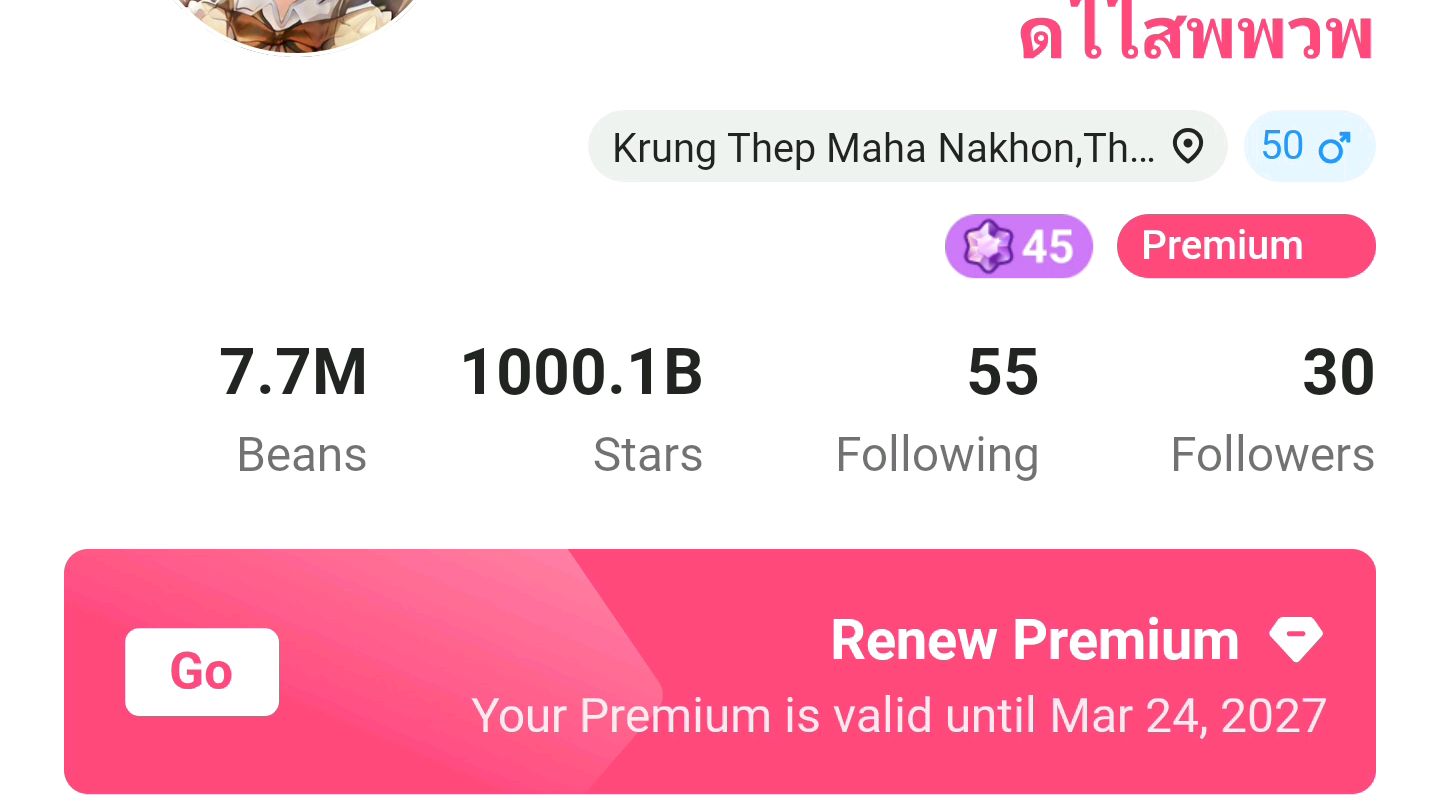Open the Krung Thep Maha Nakhon location tag
This screenshot has width=1440, height=810.
(x=907, y=147)
